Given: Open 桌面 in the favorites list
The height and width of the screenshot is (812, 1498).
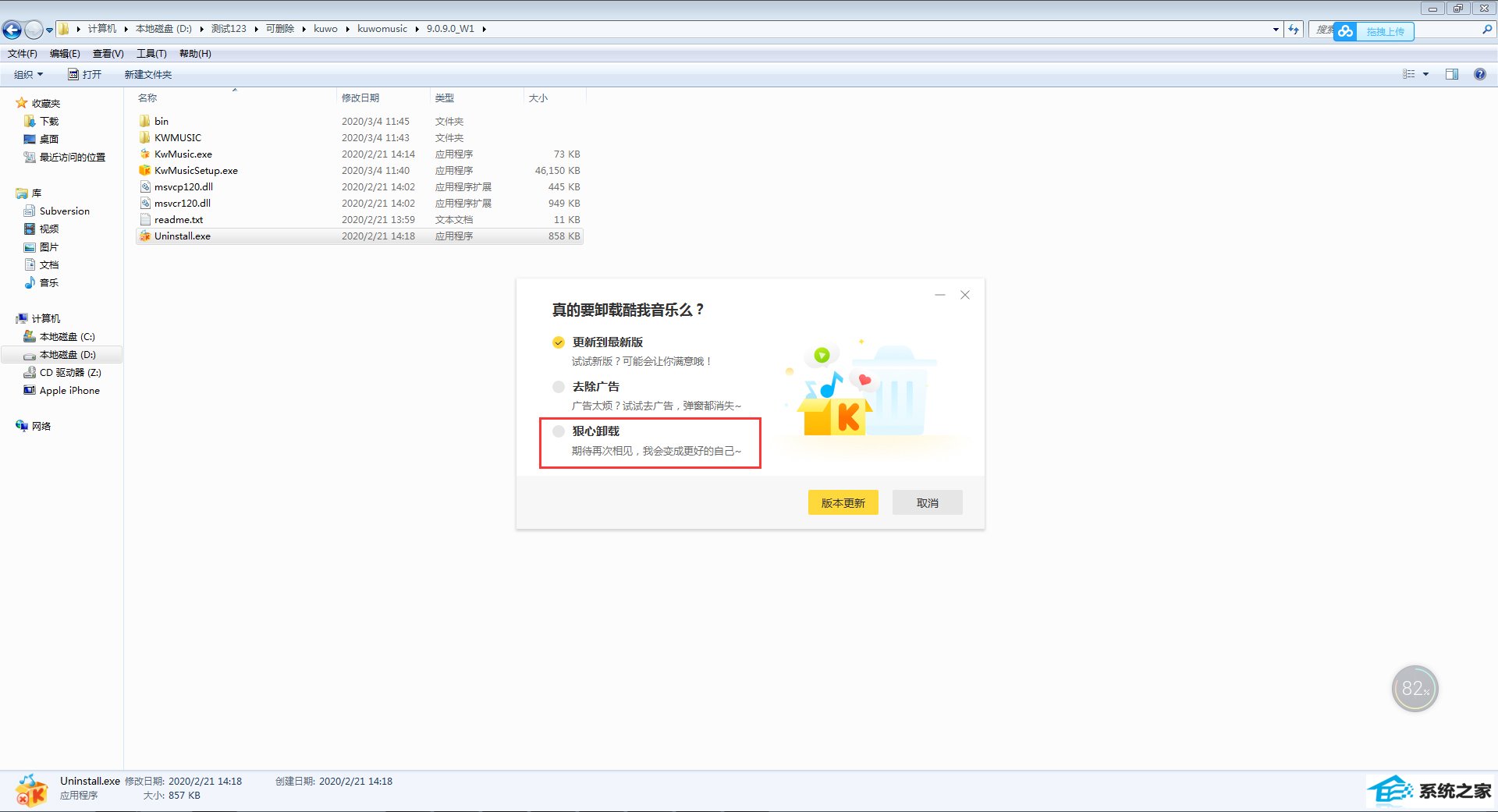Looking at the screenshot, I should [49, 139].
